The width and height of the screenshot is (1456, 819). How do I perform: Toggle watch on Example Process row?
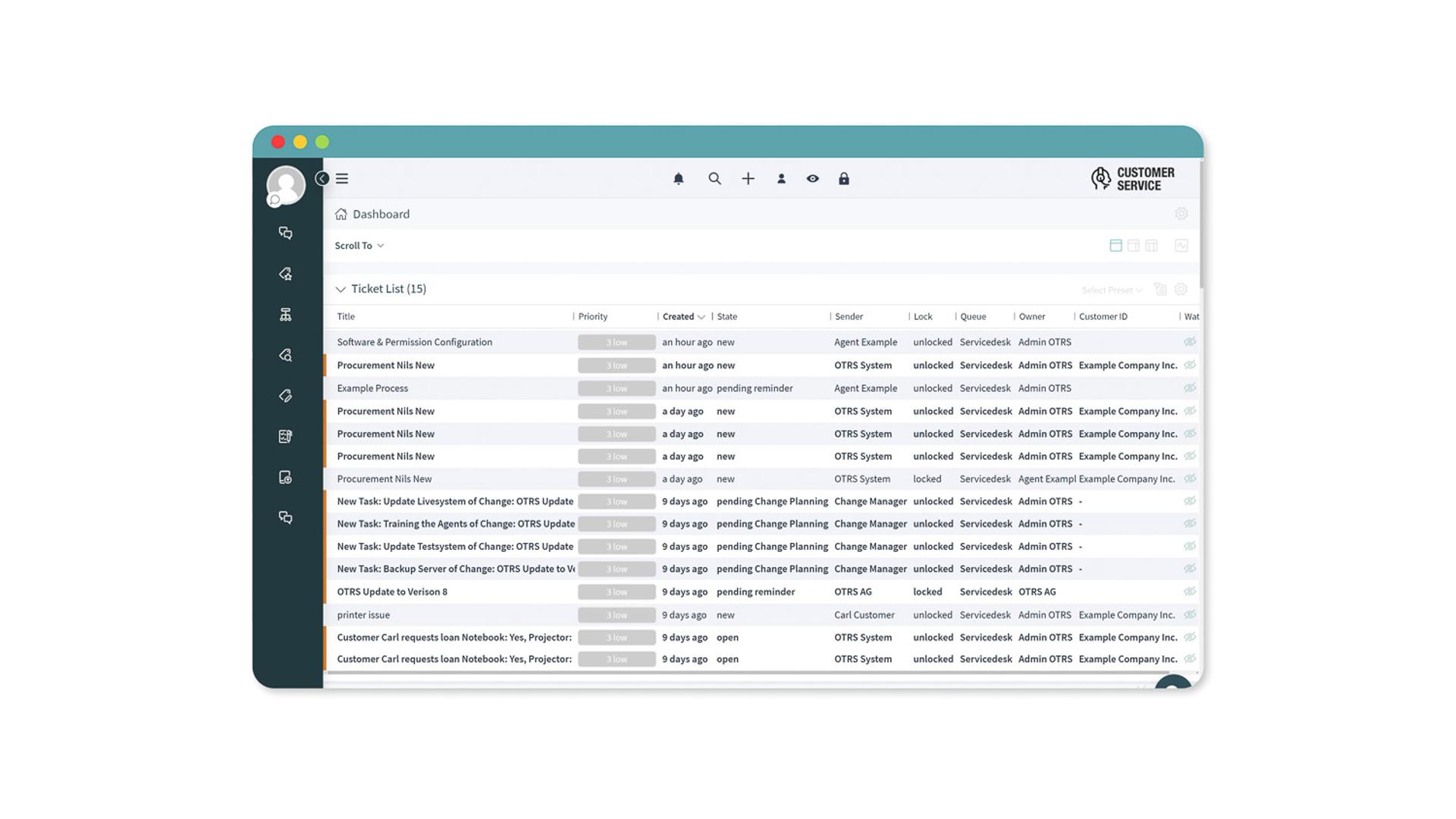coord(1190,388)
